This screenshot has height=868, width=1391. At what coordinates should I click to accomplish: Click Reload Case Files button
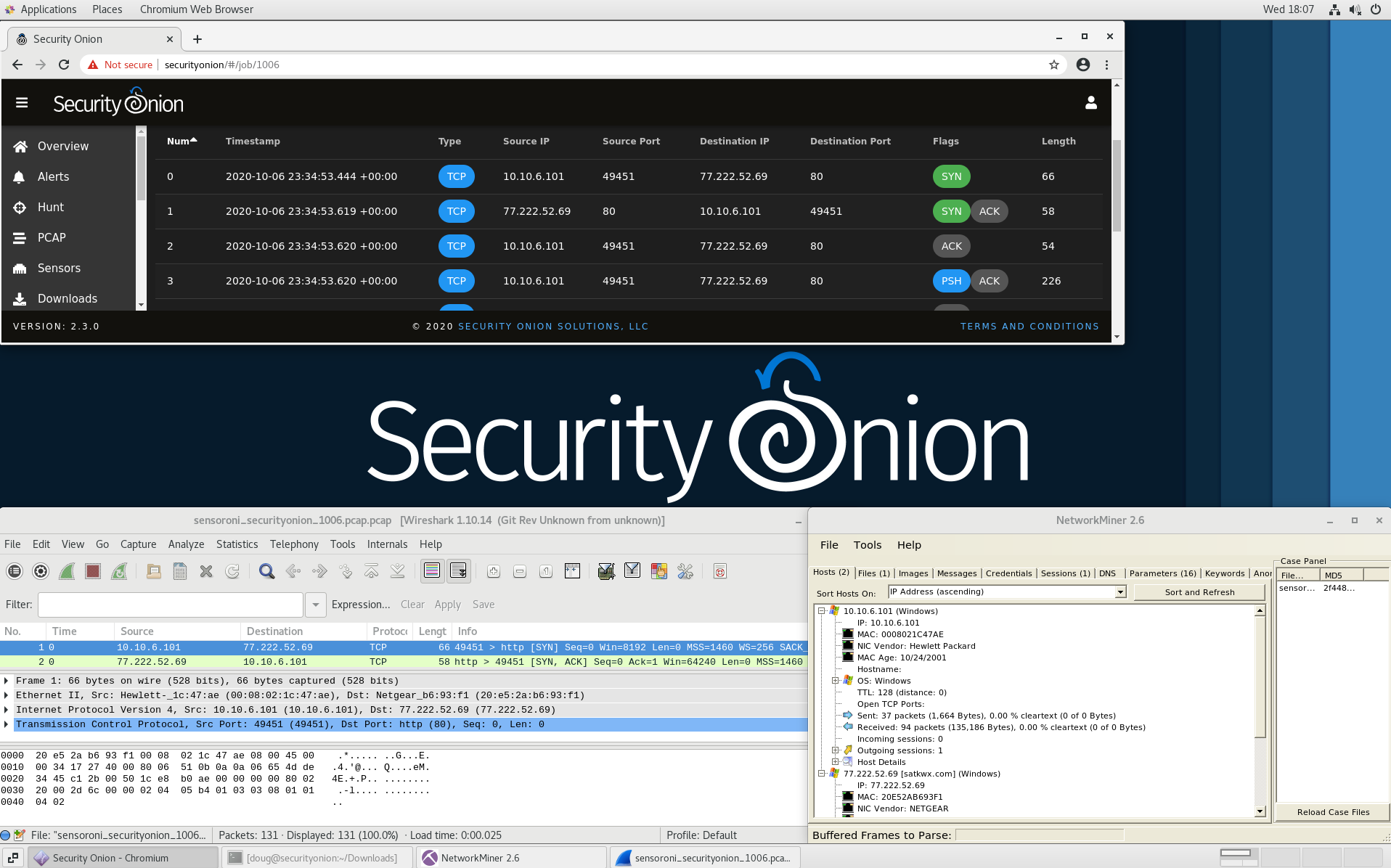pyautogui.click(x=1333, y=812)
